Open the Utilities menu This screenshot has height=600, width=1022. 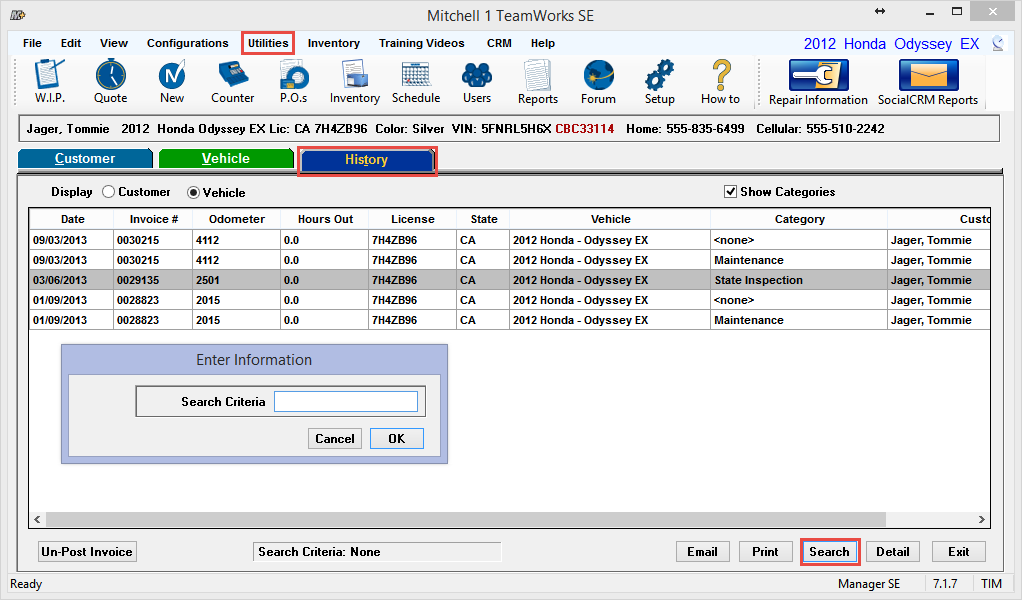coord(268,43)
